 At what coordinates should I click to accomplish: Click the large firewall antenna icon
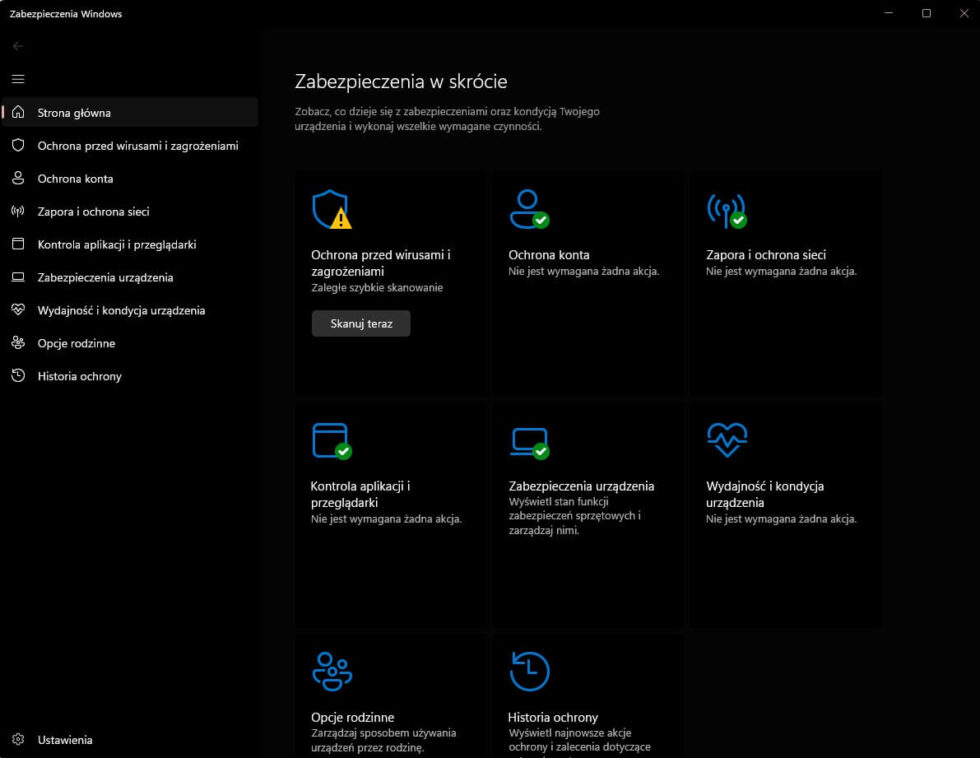(726, 211)
